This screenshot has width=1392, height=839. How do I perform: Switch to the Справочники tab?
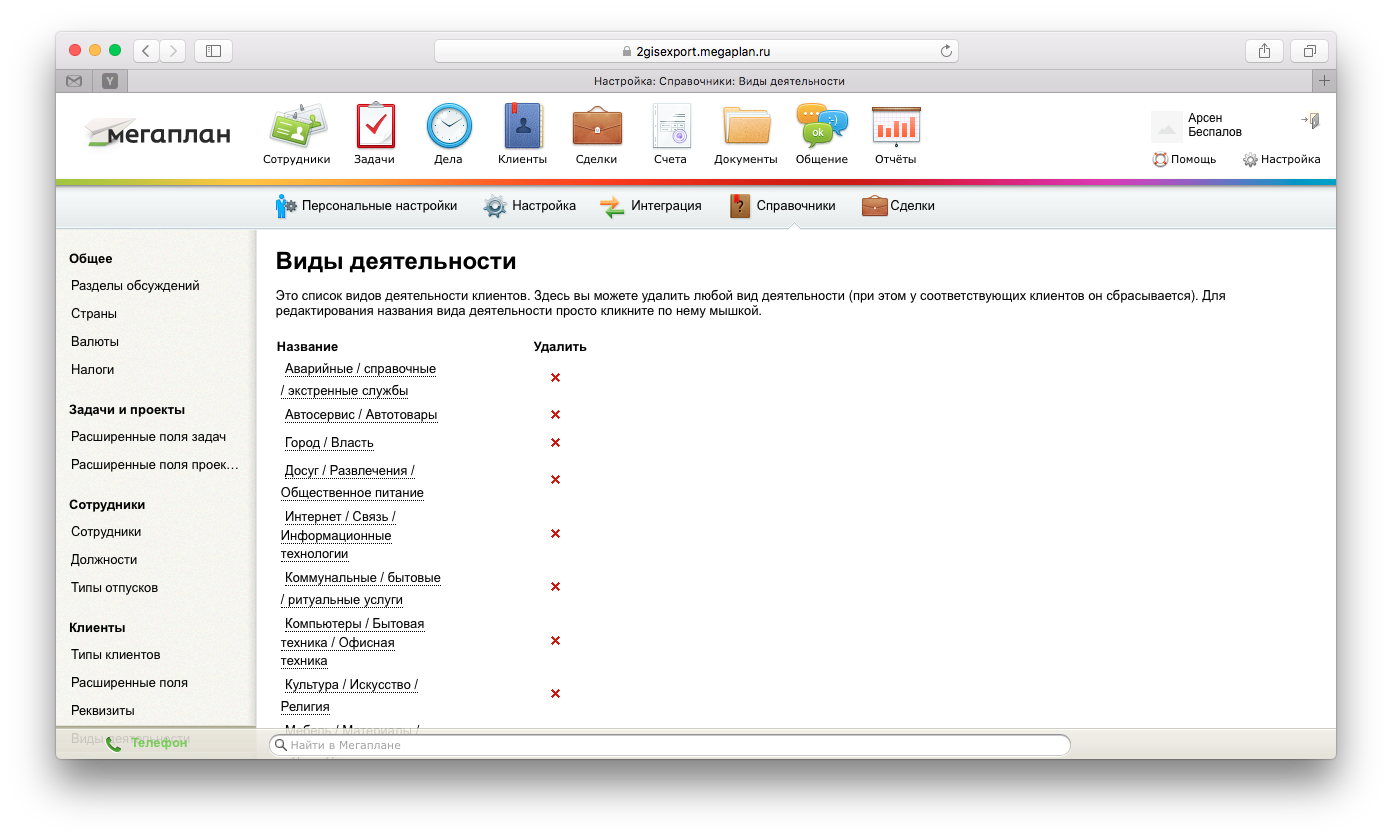click(x=783, y=206)
